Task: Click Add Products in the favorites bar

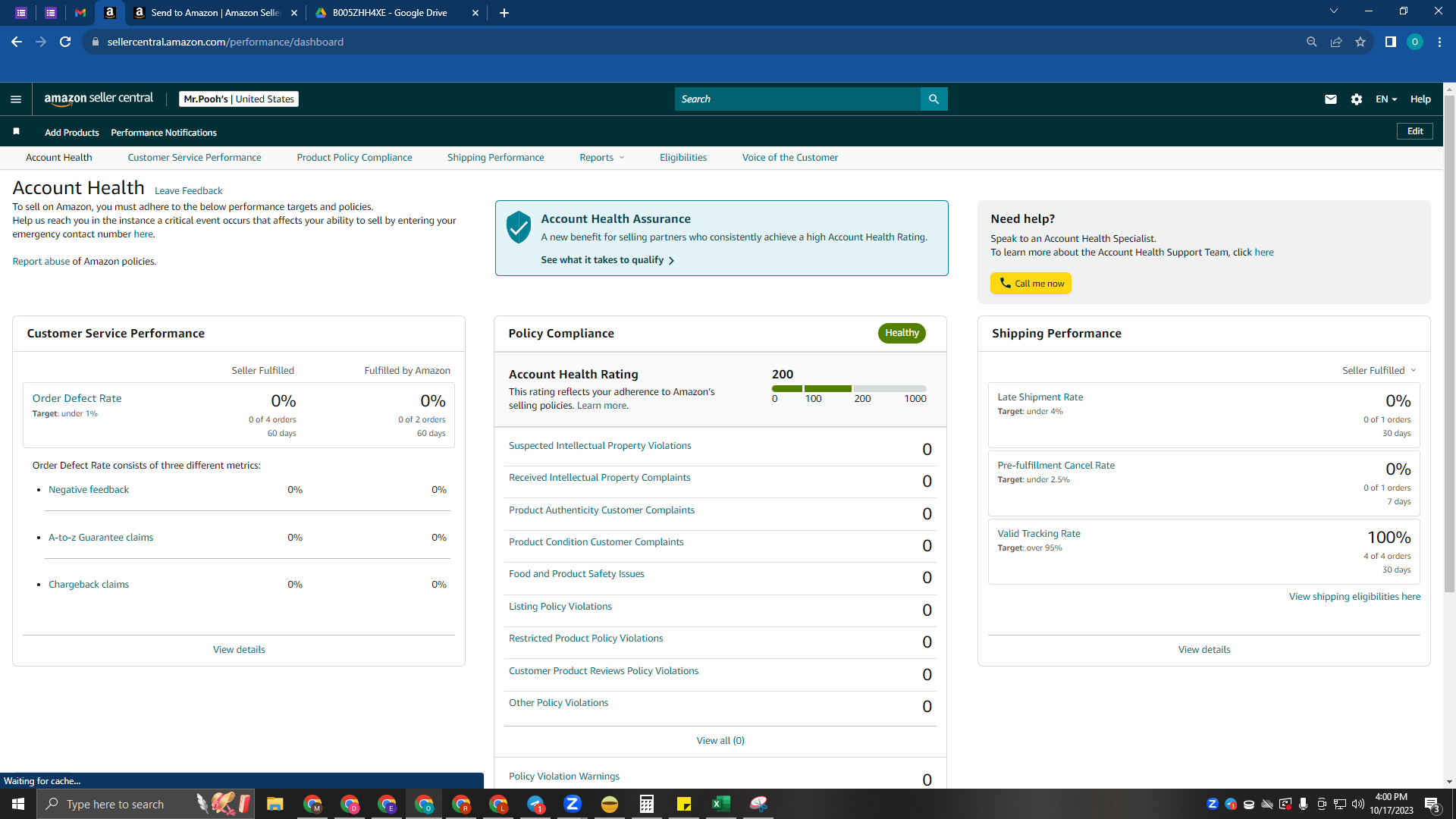Action: (x=72, y=133)
